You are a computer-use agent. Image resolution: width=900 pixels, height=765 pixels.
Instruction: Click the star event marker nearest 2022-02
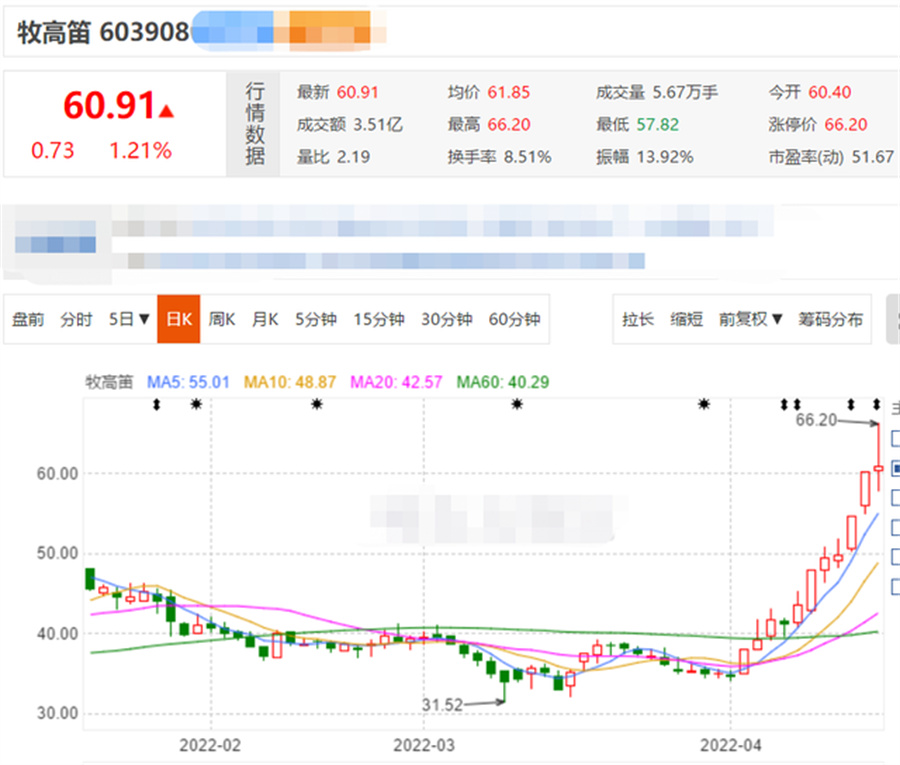click(196, 404)
